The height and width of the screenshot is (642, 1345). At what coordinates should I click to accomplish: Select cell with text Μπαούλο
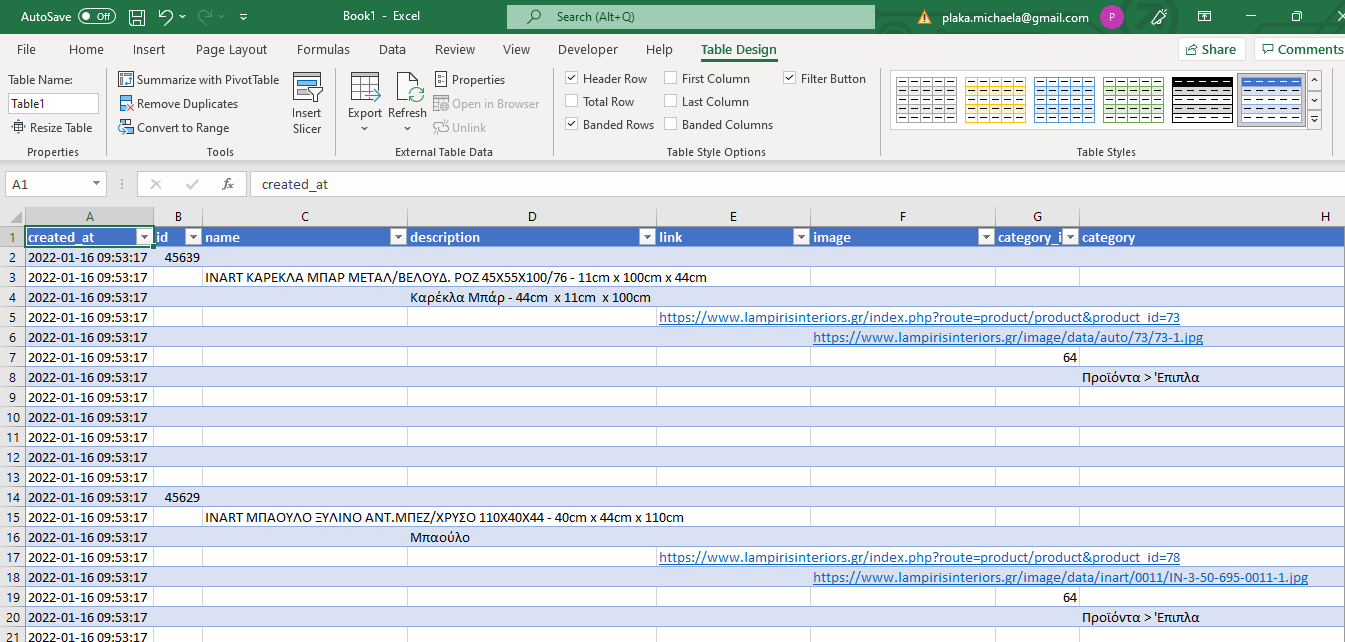(532, 538)
